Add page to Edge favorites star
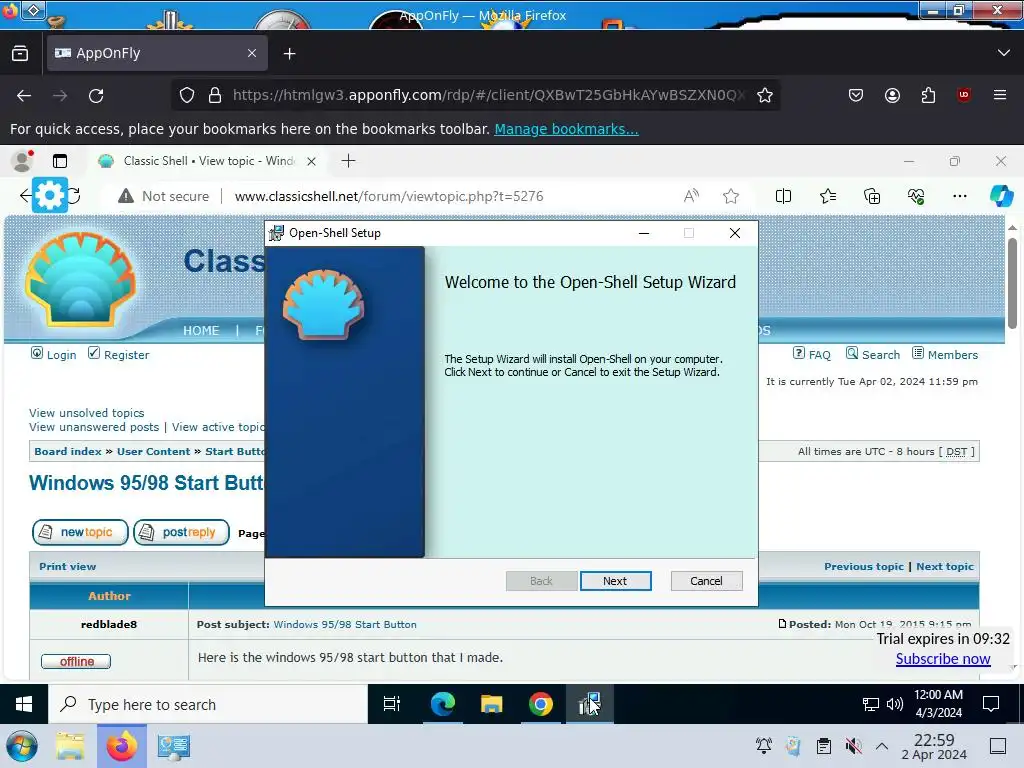The width and height of the screenshot is (1024, 768). pos(731,196)
